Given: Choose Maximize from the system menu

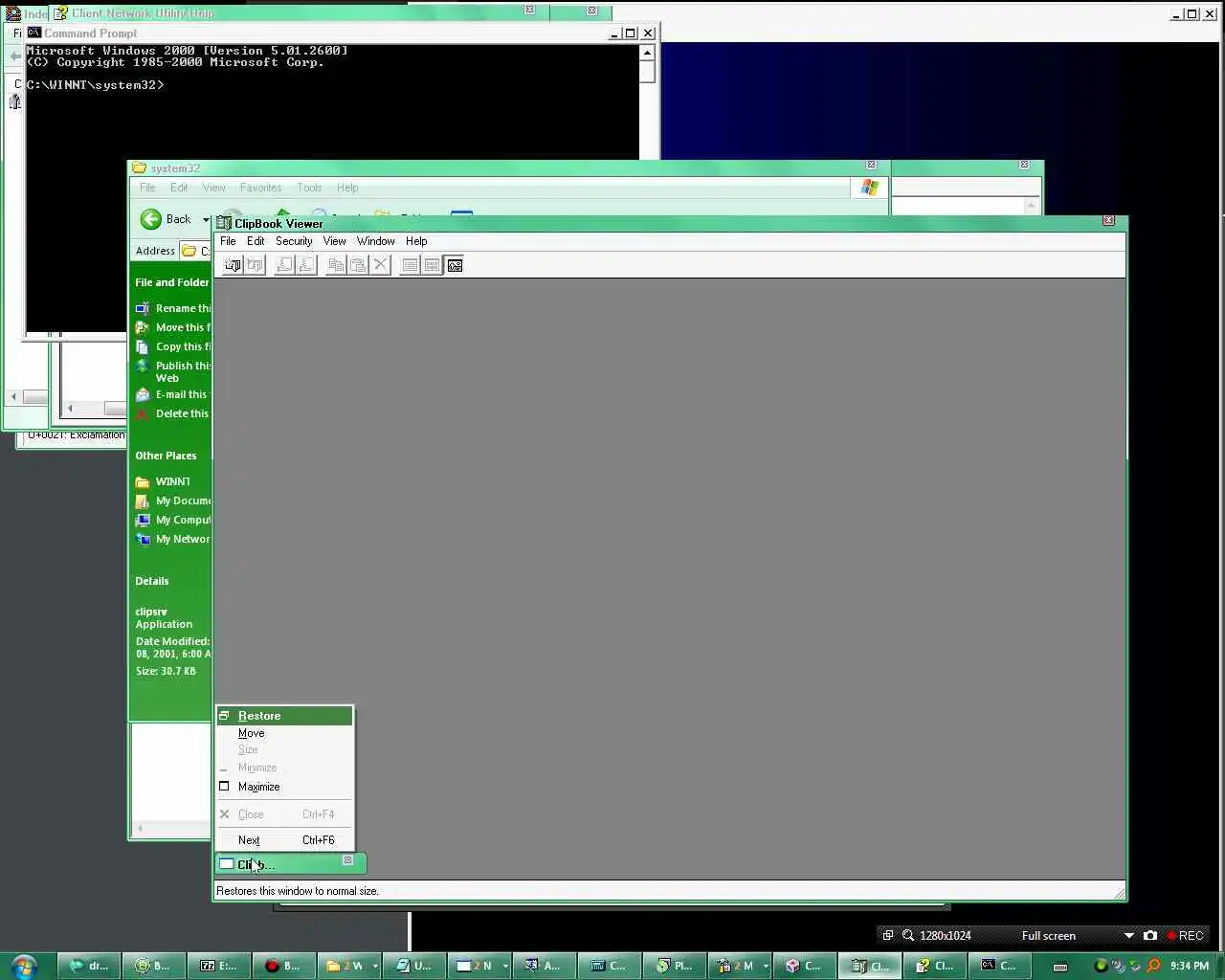Looking at the screenshot, I should point(284,787).
